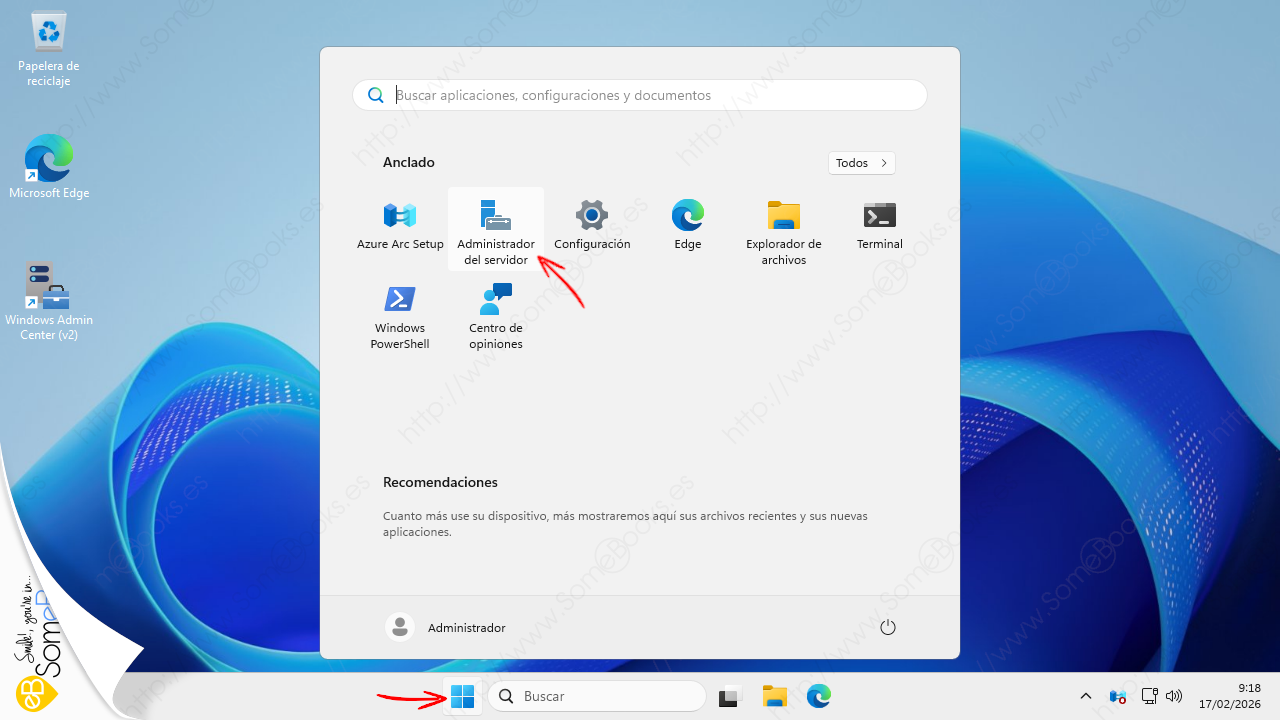This screenshot has height=720, width=1280.
Task: Open Azure Arc Setup pinned app
Action: coord(400,225)
